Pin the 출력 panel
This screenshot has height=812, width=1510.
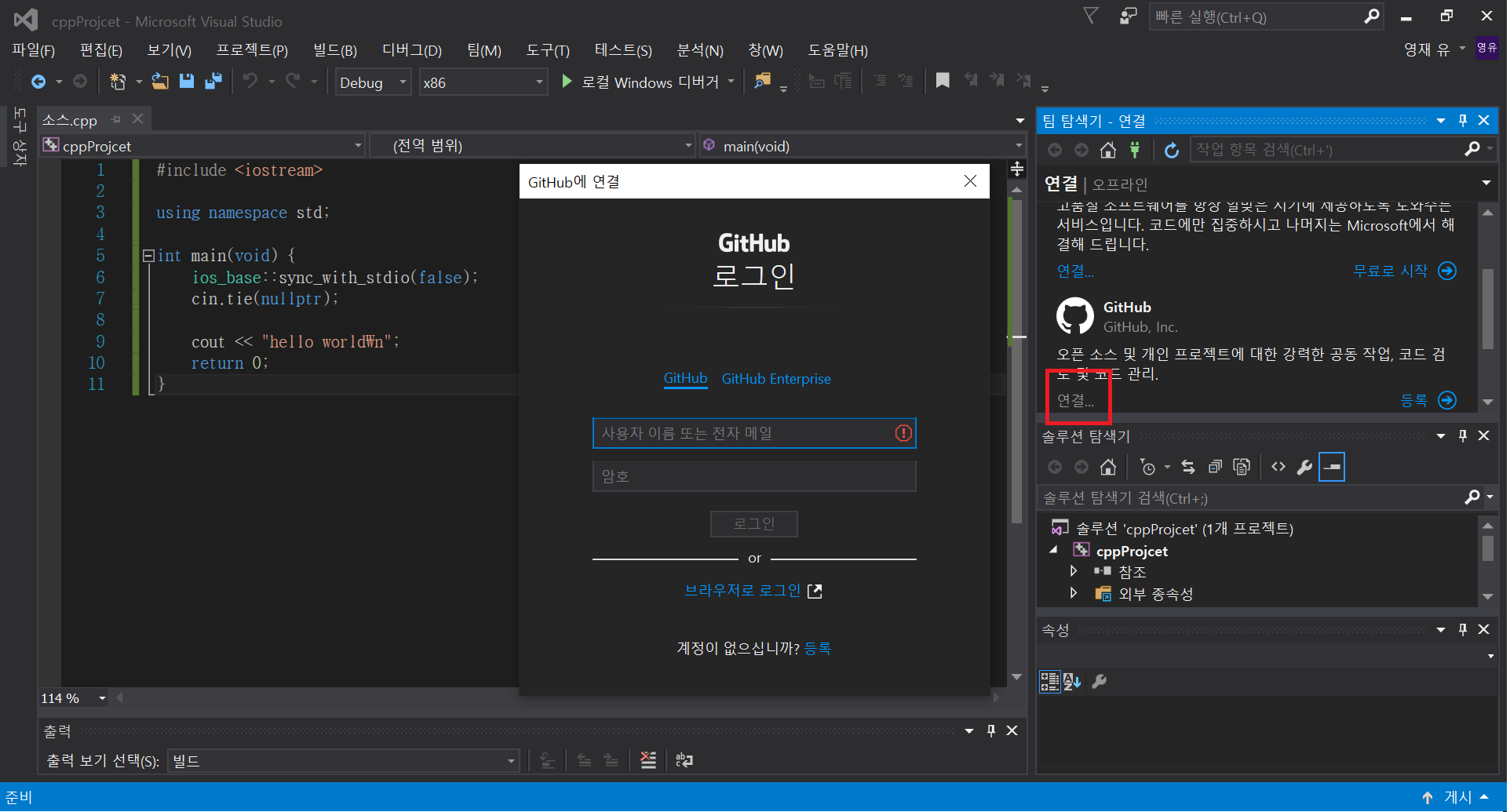pos(991,731)
